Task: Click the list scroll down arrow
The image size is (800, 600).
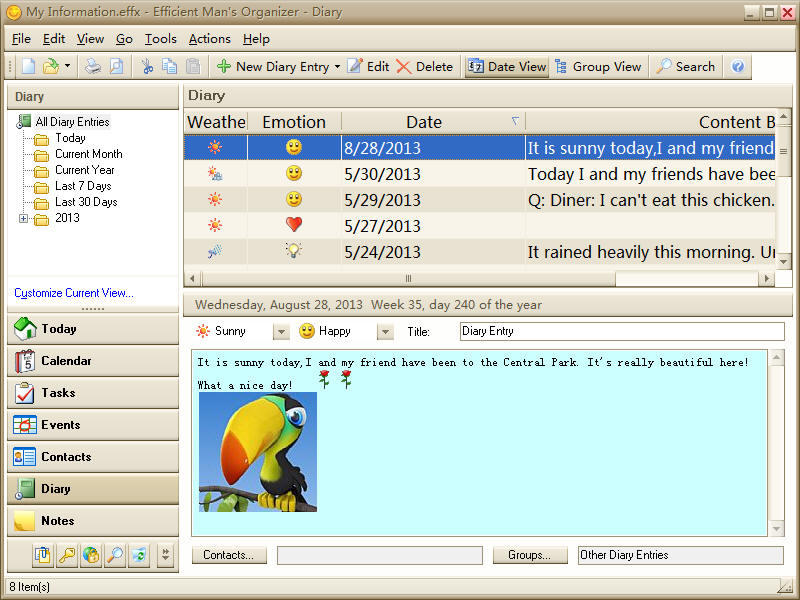Action: (x=783, y=262)
